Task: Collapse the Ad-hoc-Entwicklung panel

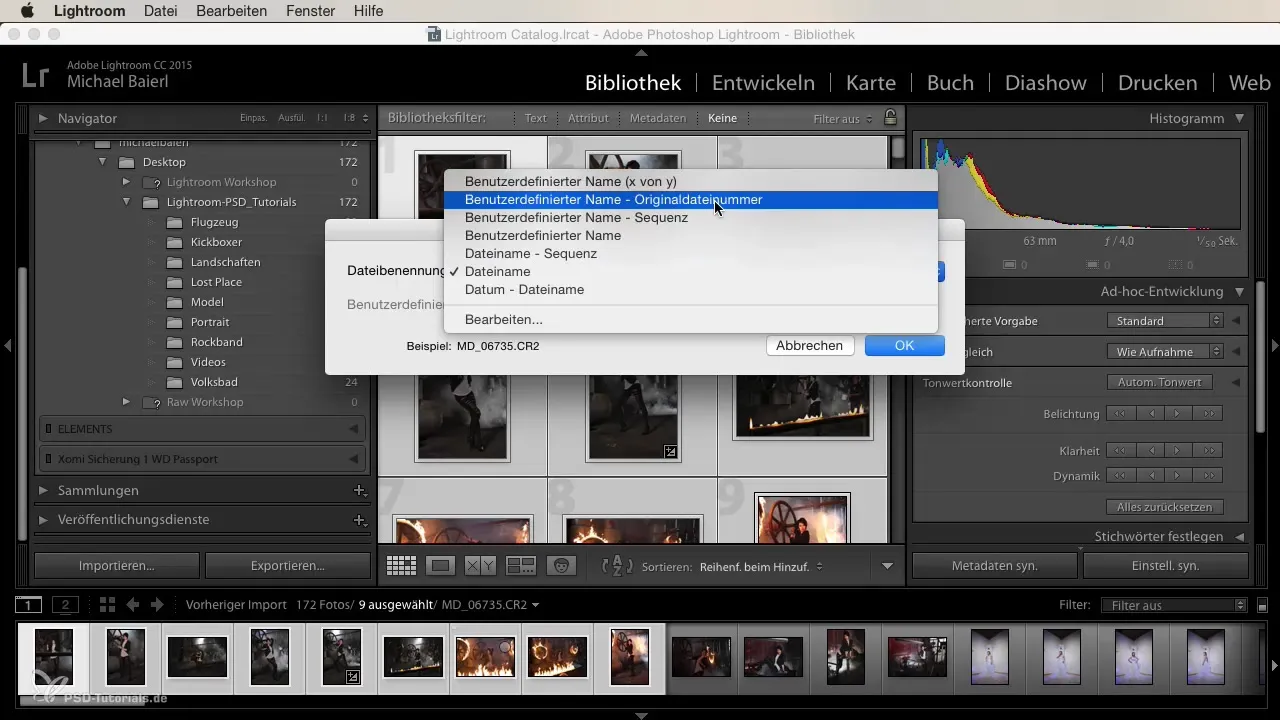Action: (1240, 292)
